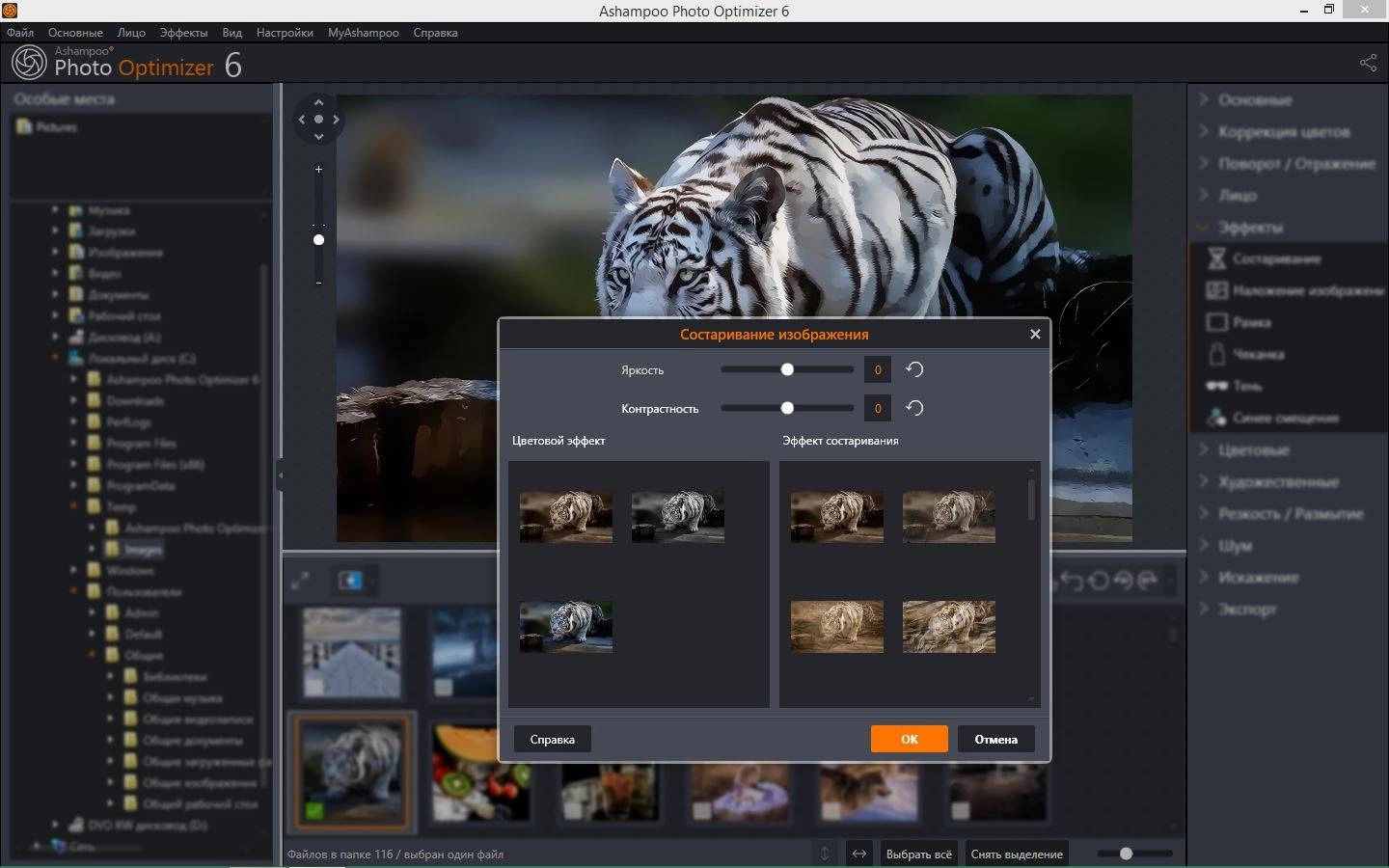Click the folder panel collapse handle
Screen dimensions: 1389x868
280,475
